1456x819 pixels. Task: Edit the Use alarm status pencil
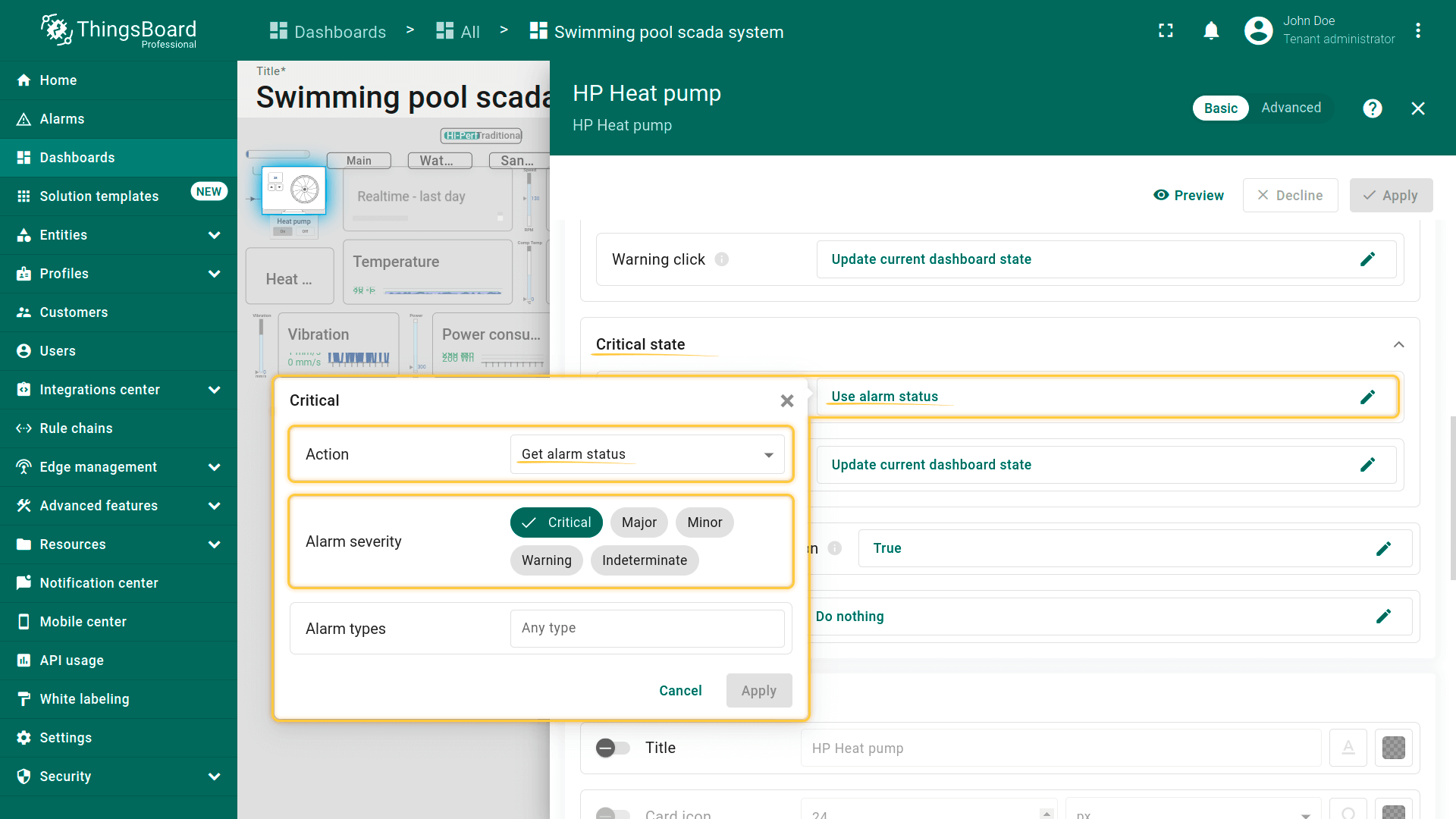pyautogui.click(x=1367, y=397)
